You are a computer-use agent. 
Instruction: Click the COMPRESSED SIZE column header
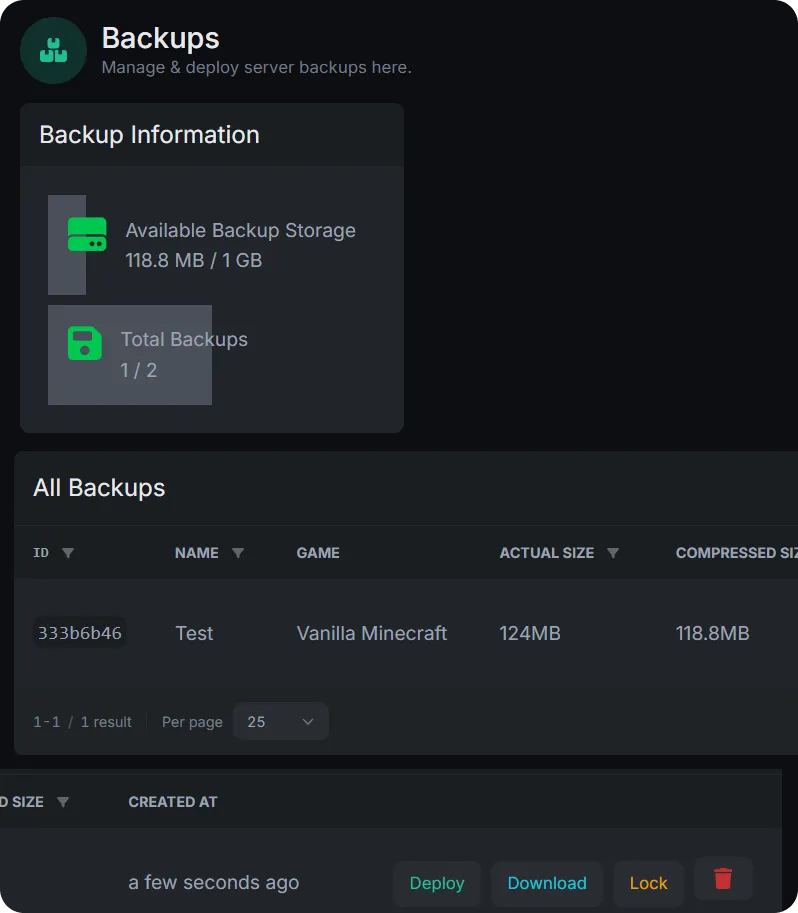pyautogui.click(x=736, y=553)
